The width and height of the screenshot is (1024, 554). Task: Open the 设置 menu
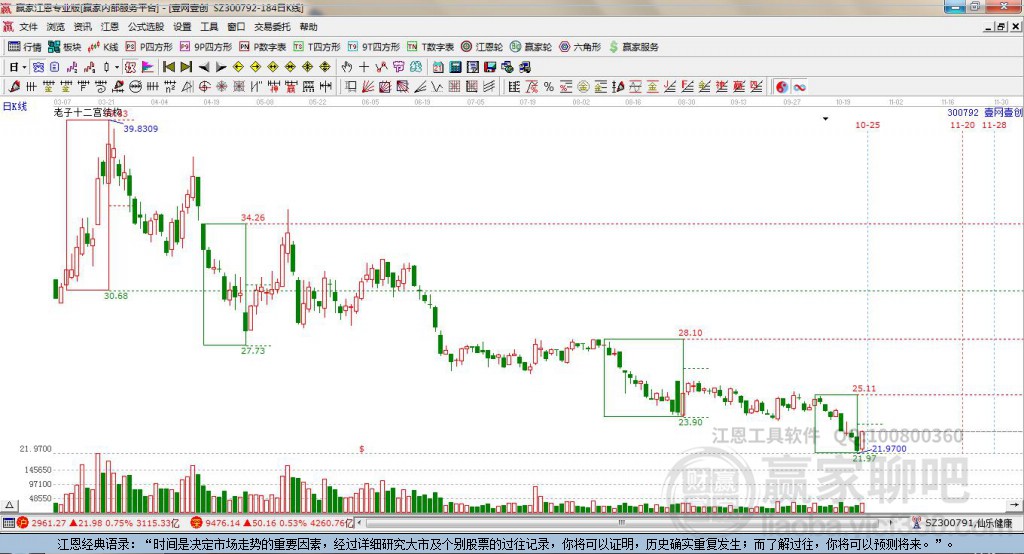tap(182, 27)
